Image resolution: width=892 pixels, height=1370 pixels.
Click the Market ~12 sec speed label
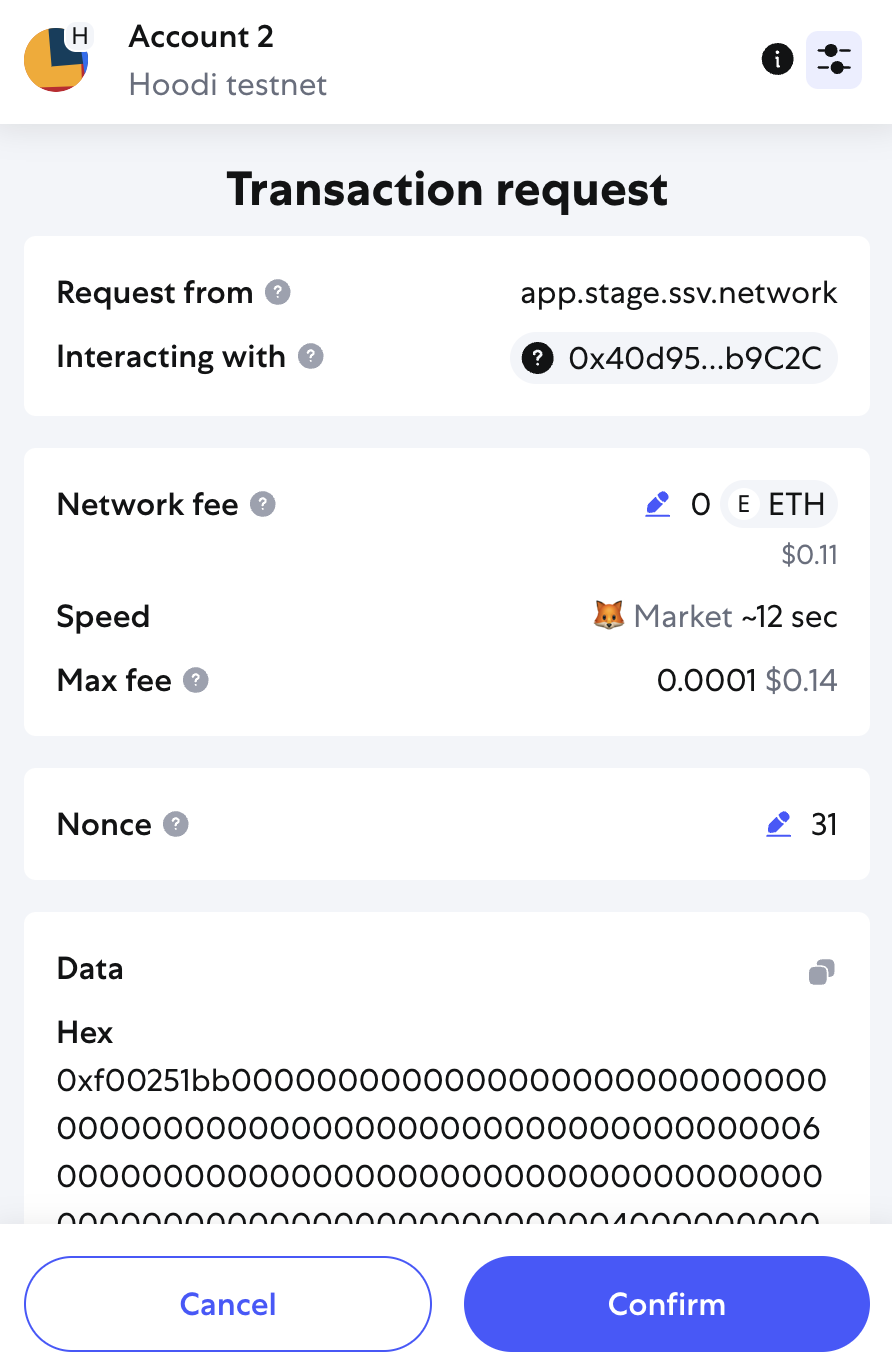(736, 617)
